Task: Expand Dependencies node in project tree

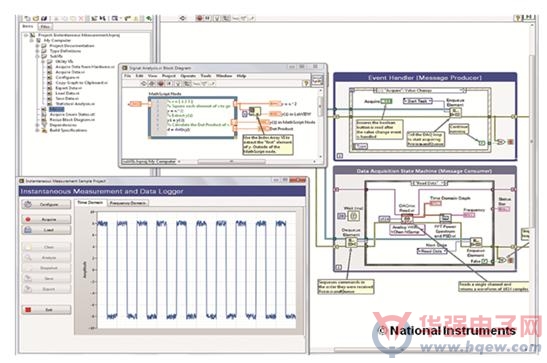Action: point(38,125)
